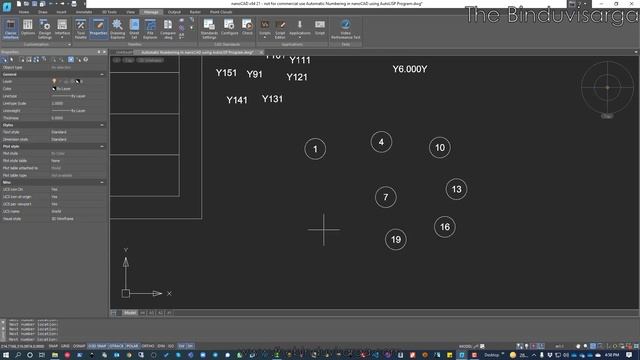This screenshot has height=360, width=640.
Task: Launch the Script Editor
Action: (x=280, y=29)
